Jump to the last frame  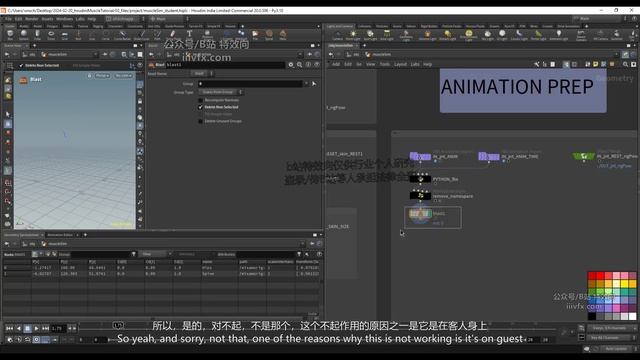click(x=45, y=328)
